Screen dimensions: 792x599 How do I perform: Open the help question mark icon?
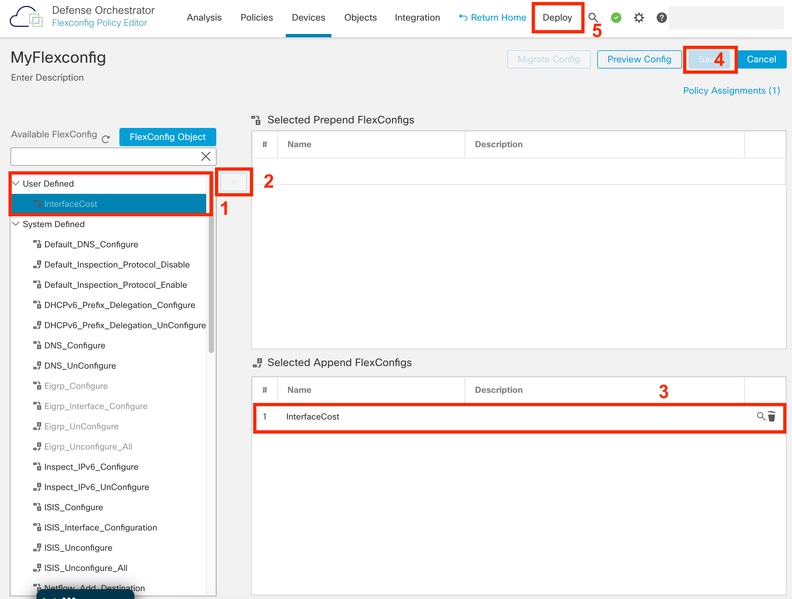tap(662, 18)
